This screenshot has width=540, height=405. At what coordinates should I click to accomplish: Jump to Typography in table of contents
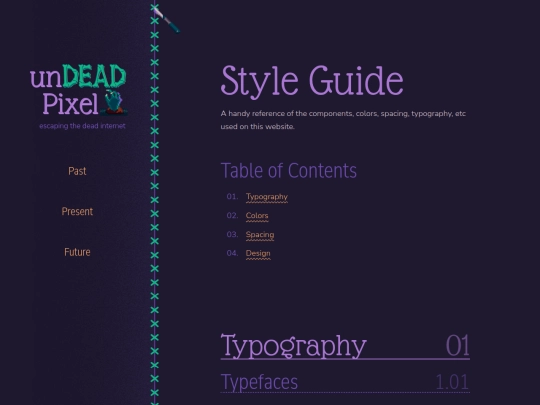tap(267, 197)
